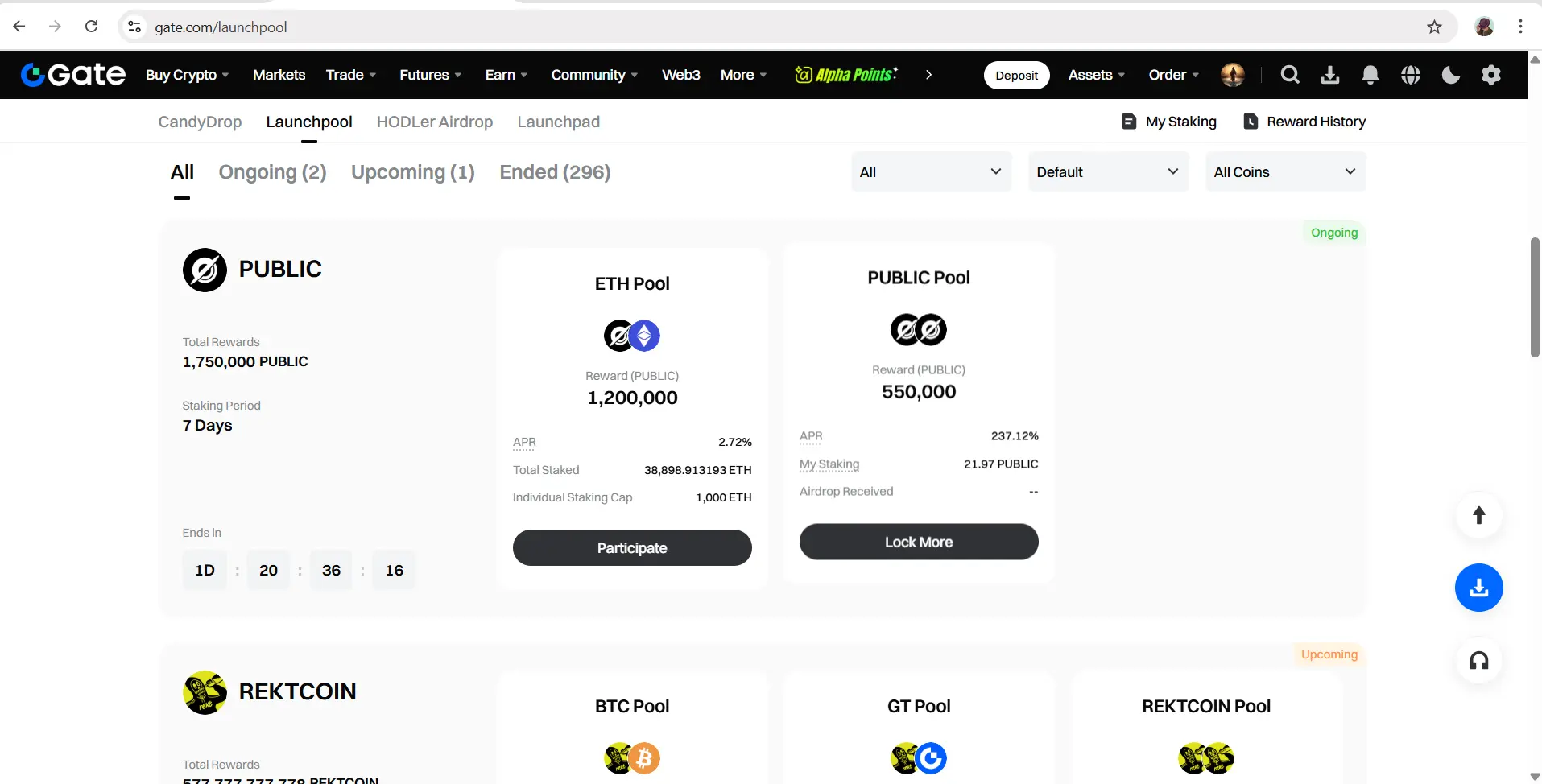The width and height of the screenshot is (1542, 784).
Task: Open the Chrome three-dot menu
Action: 1520,27
